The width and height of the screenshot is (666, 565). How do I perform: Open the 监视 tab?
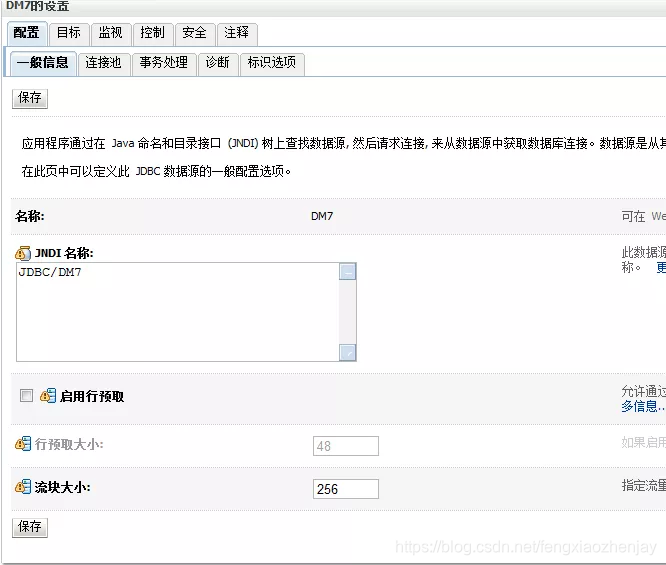coord(110,34)
